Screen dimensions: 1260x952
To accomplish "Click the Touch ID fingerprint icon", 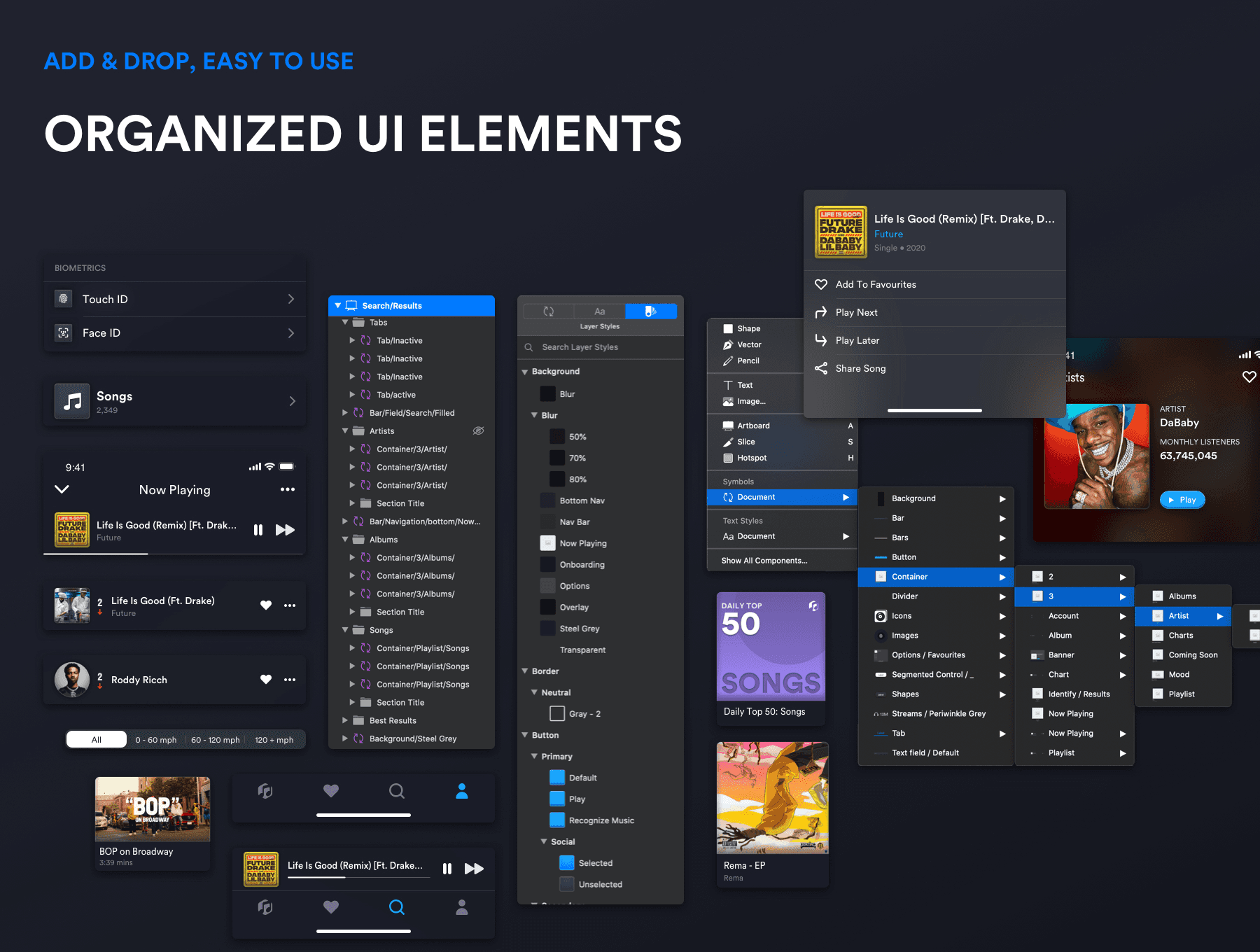I will (64, 299).
